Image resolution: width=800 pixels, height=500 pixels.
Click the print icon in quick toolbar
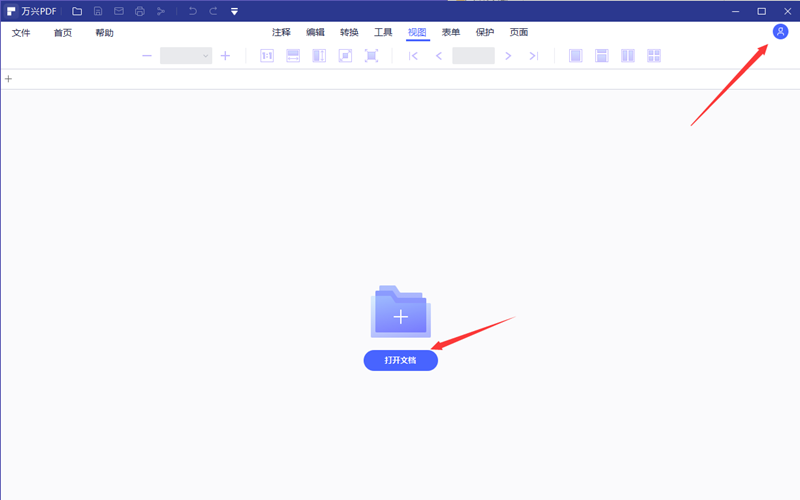139,11
